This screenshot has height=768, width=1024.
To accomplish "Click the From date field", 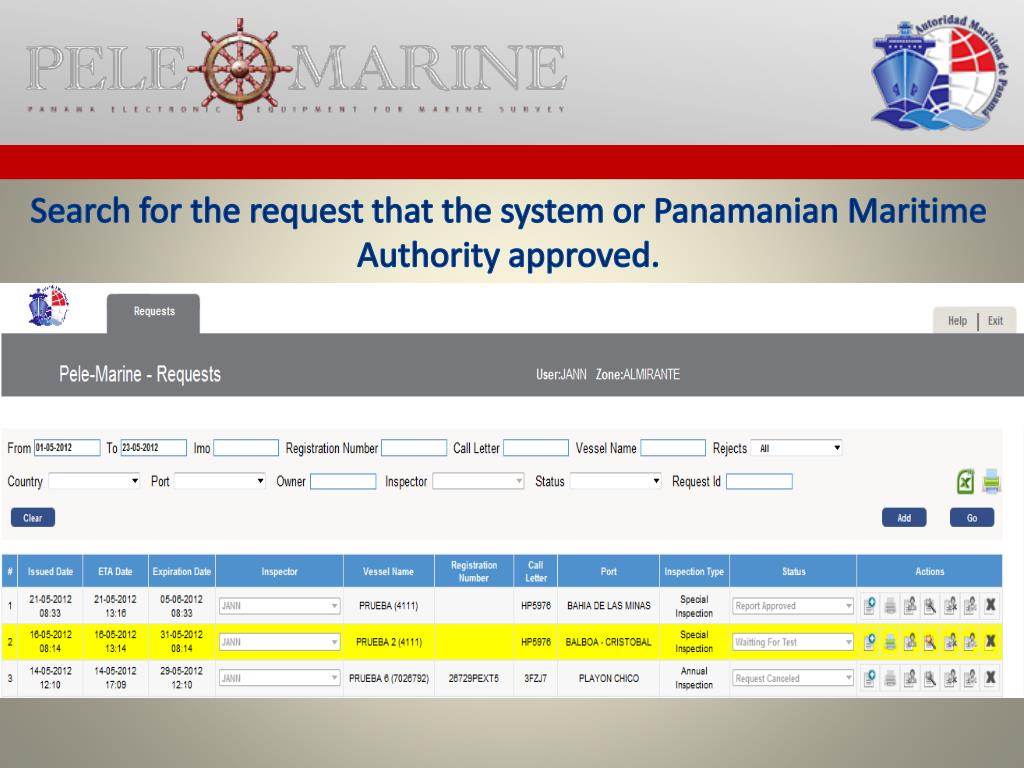I will click(x=67, y=448).
